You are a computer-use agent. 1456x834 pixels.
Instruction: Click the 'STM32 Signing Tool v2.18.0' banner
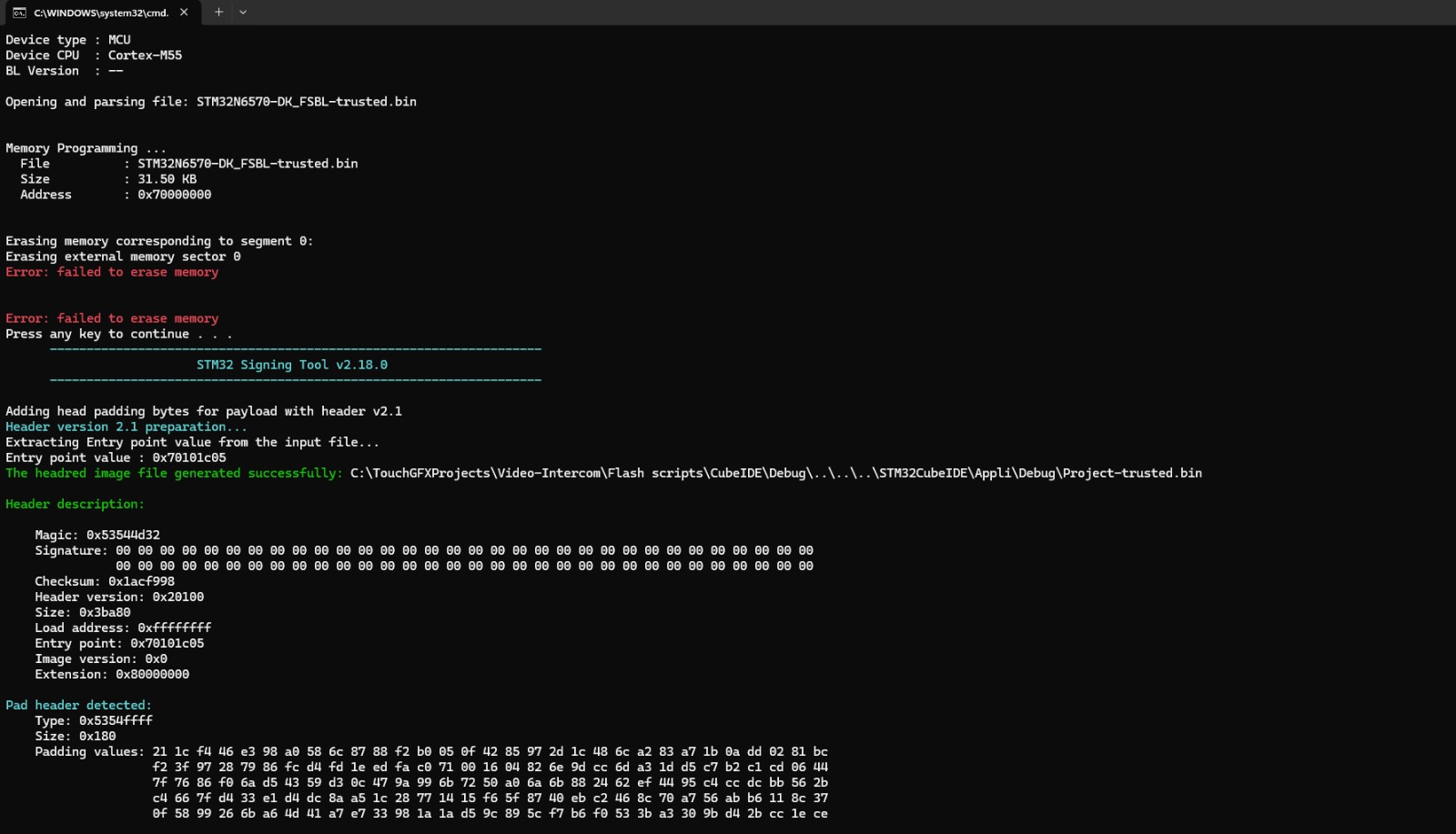pos(293,364)
